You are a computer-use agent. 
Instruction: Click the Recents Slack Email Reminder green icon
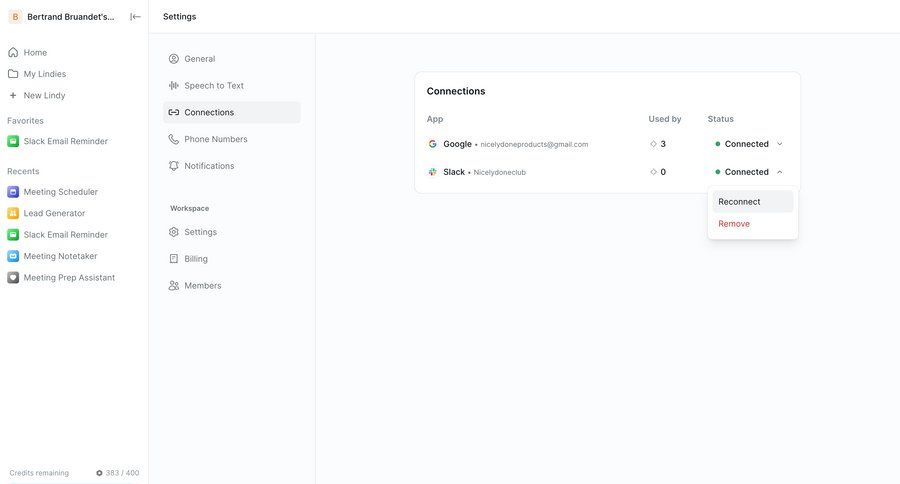[13, 234]
